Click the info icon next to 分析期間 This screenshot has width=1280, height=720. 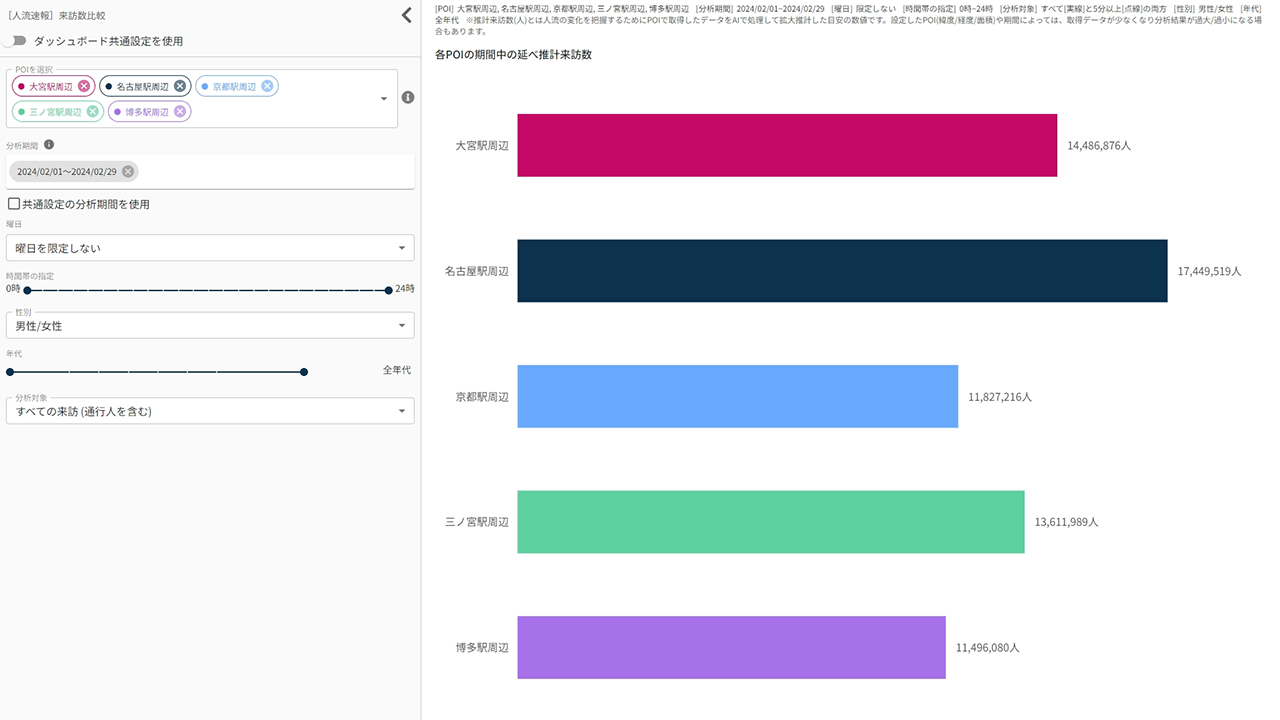pos(49,145)
